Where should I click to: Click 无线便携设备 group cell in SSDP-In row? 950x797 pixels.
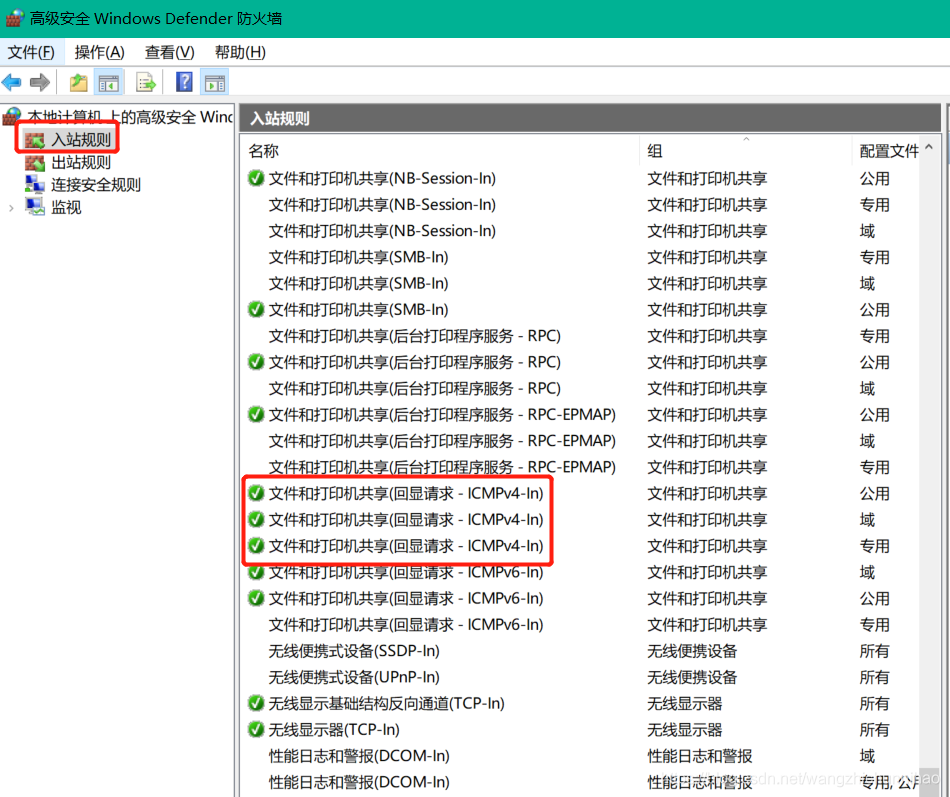[x=692, y=651]
